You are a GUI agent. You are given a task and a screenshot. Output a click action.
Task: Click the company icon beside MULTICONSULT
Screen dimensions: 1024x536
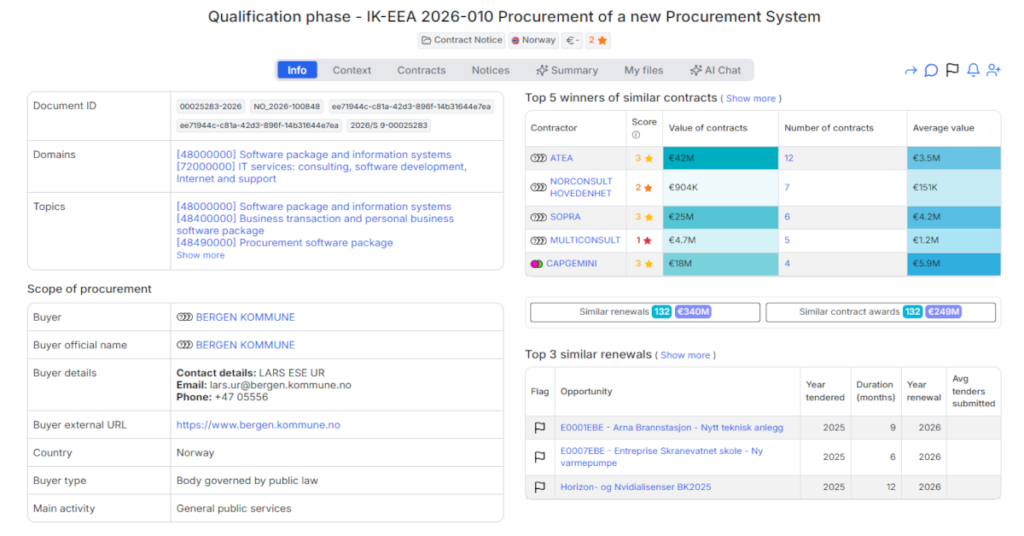tap(538, 240)
